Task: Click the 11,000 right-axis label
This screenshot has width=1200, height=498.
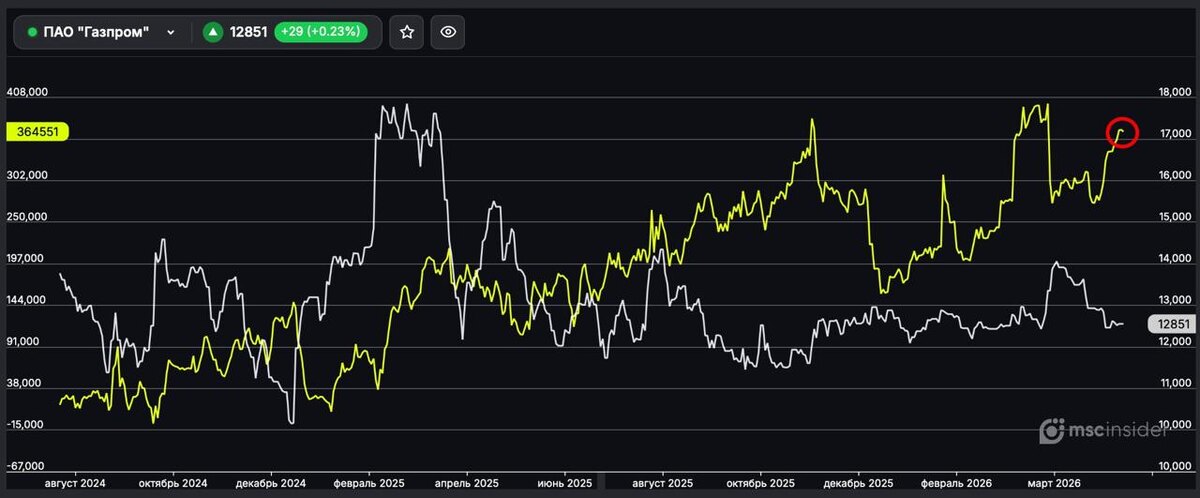Action: (1174, 383)
